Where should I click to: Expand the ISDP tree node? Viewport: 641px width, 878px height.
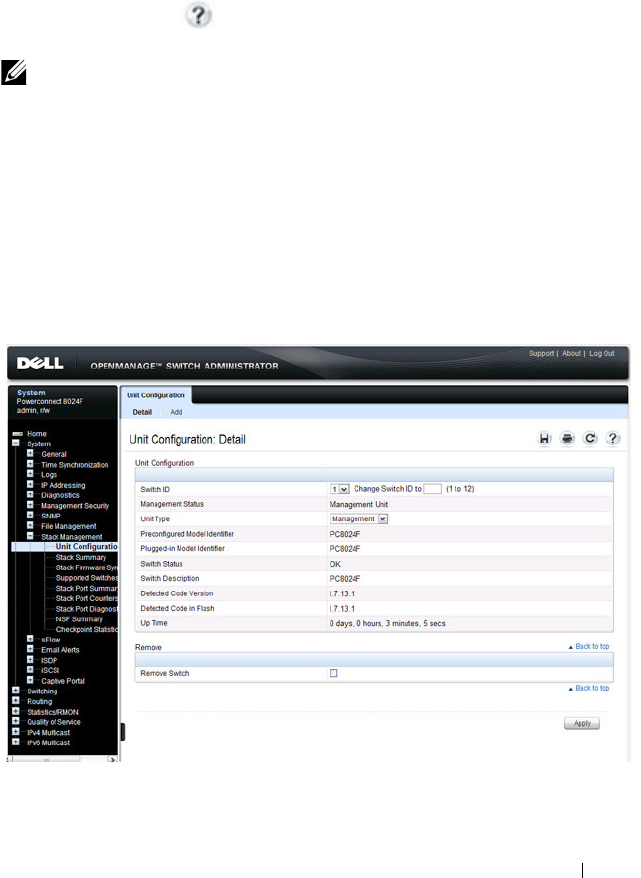pos(30,660)
